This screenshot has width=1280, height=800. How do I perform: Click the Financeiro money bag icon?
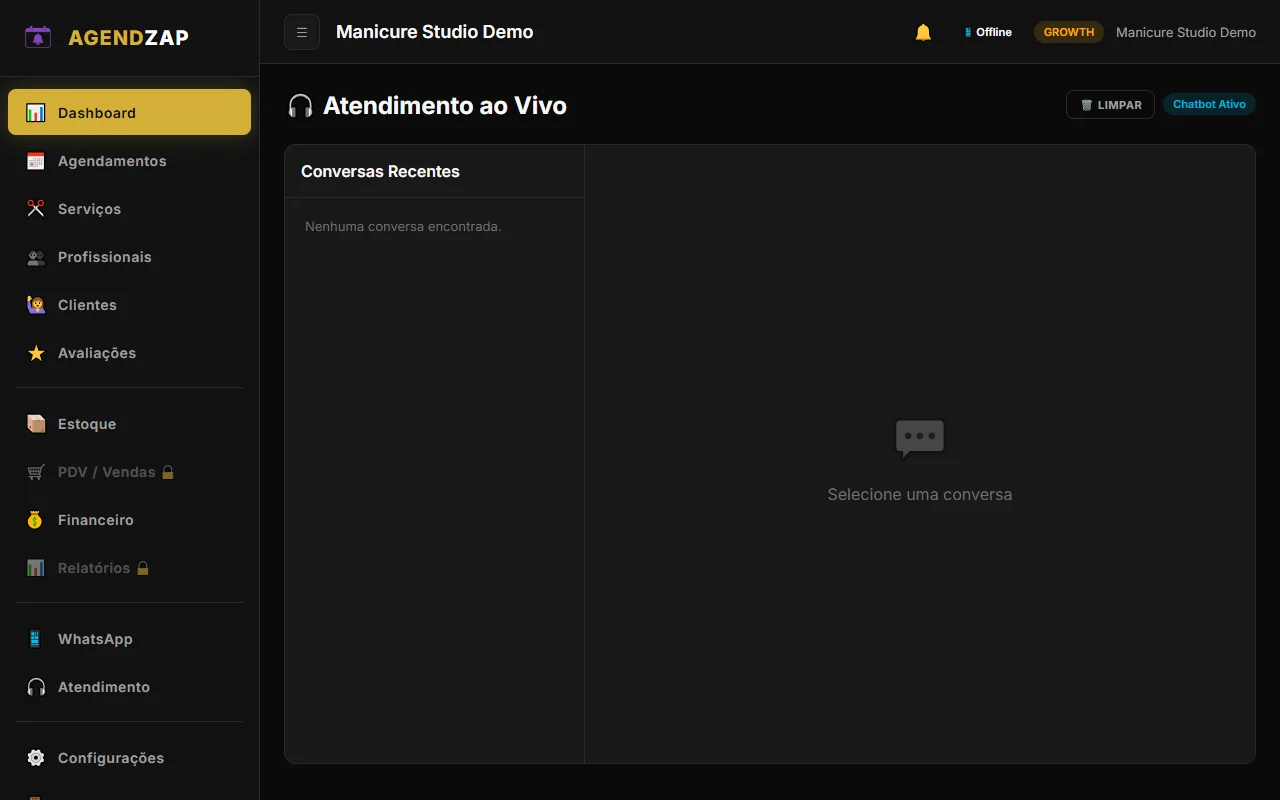[36, 520]
